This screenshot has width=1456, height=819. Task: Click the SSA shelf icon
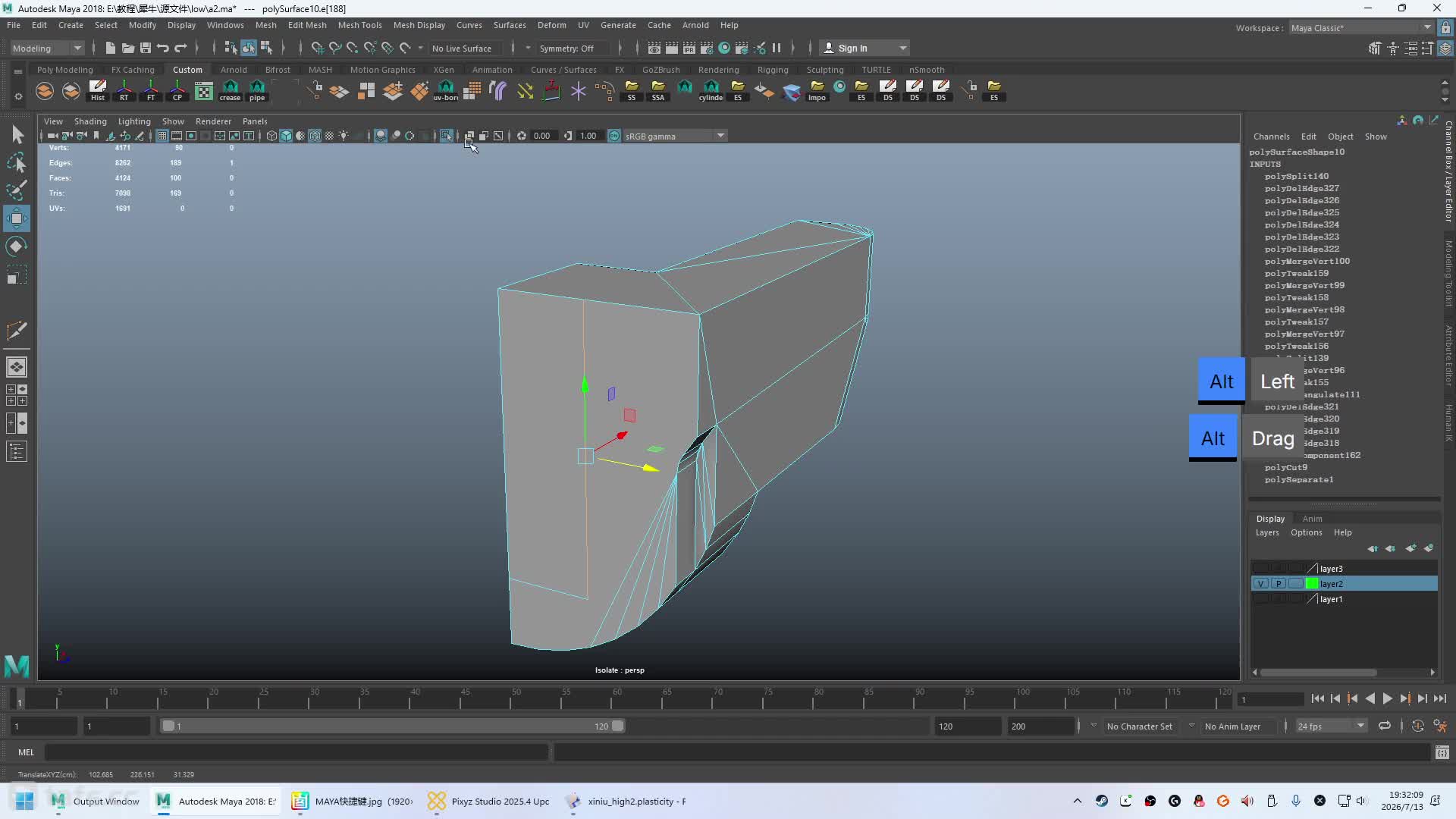click(x=658, y=91)
